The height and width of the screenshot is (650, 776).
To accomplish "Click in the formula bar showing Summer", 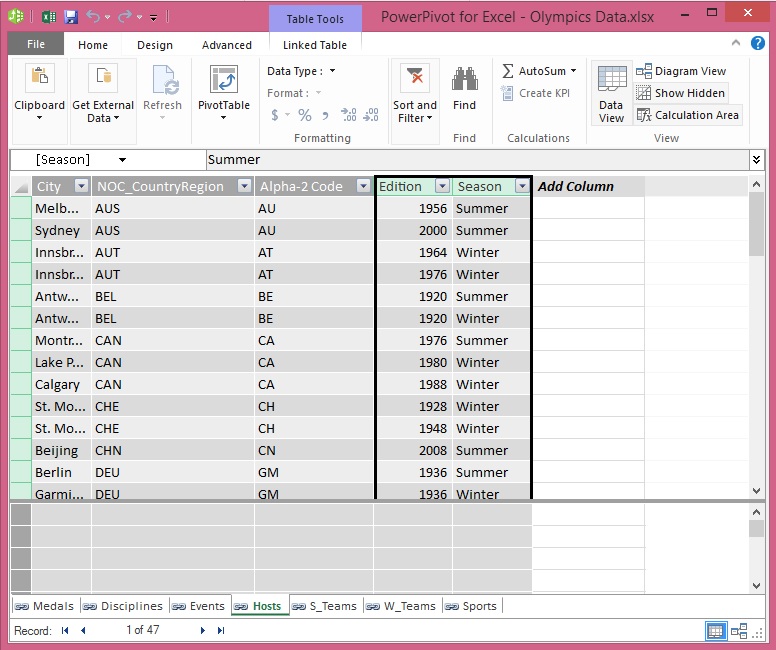I will click(x=477, y=160).
